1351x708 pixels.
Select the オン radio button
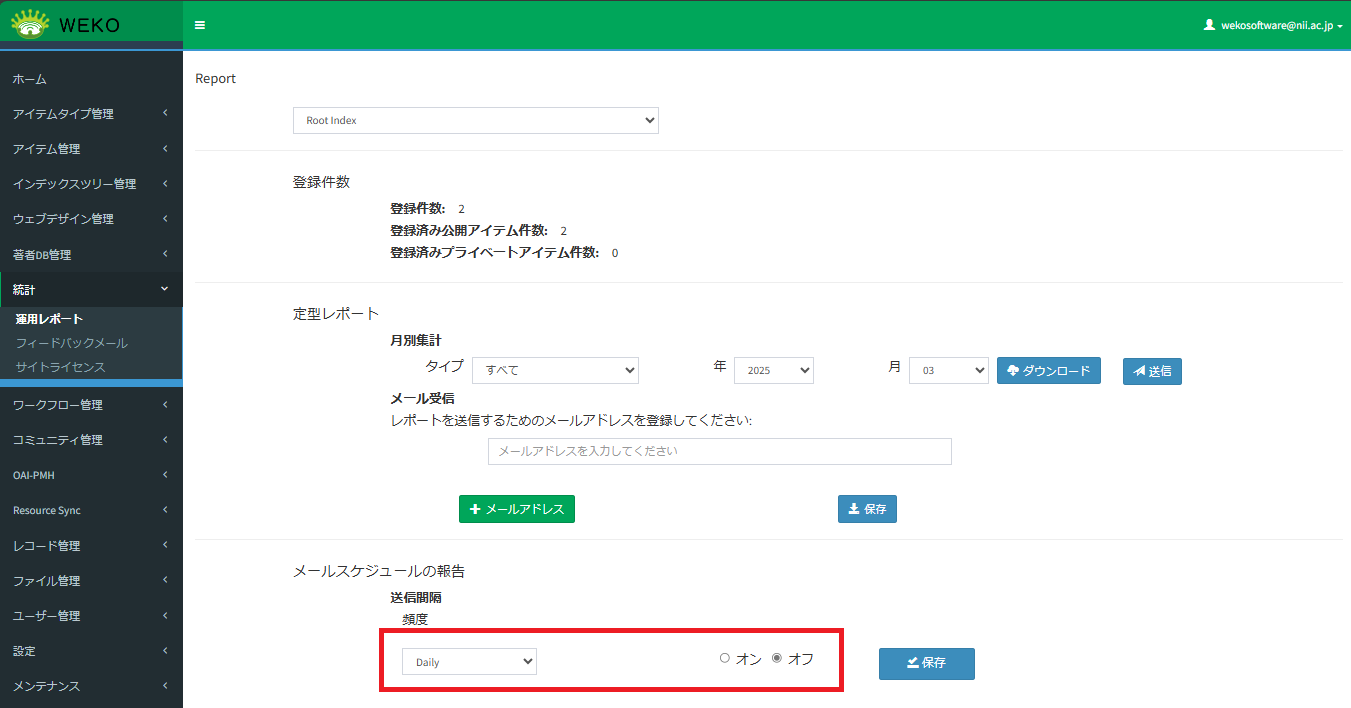[x=725, y=658]
